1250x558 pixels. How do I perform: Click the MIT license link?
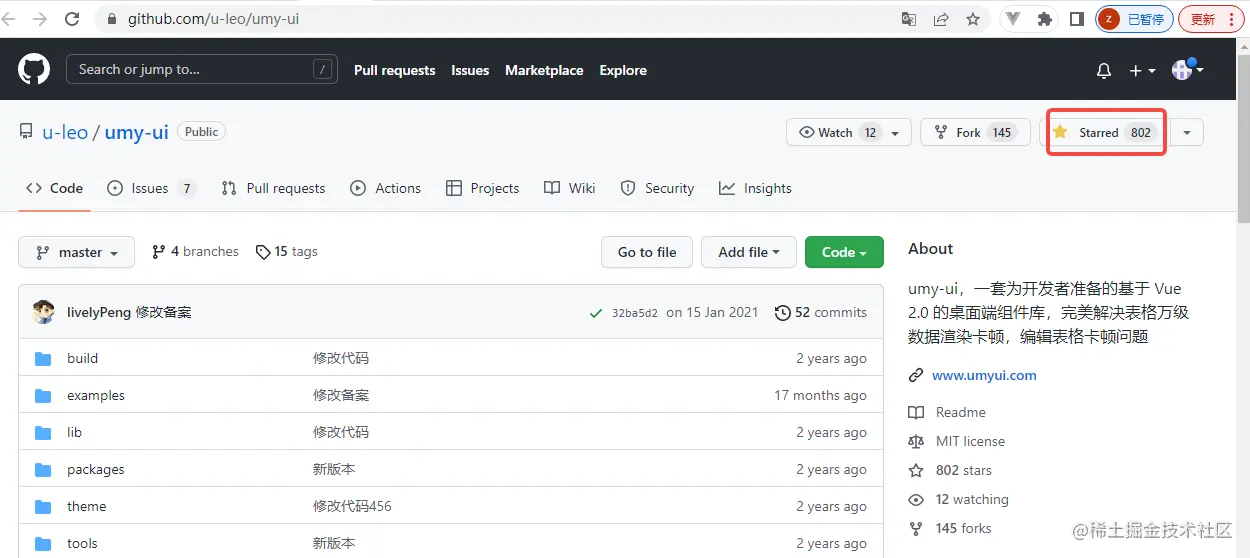(957, 441)
